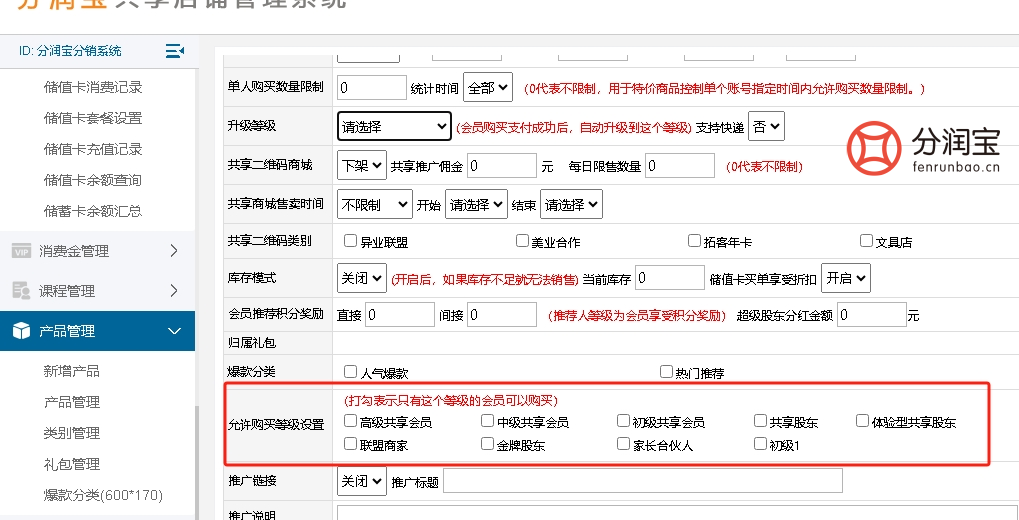Check 体验型共享股东 checkbox
Viewport: 1019px width, 520px height.
[x=862, y=421]
